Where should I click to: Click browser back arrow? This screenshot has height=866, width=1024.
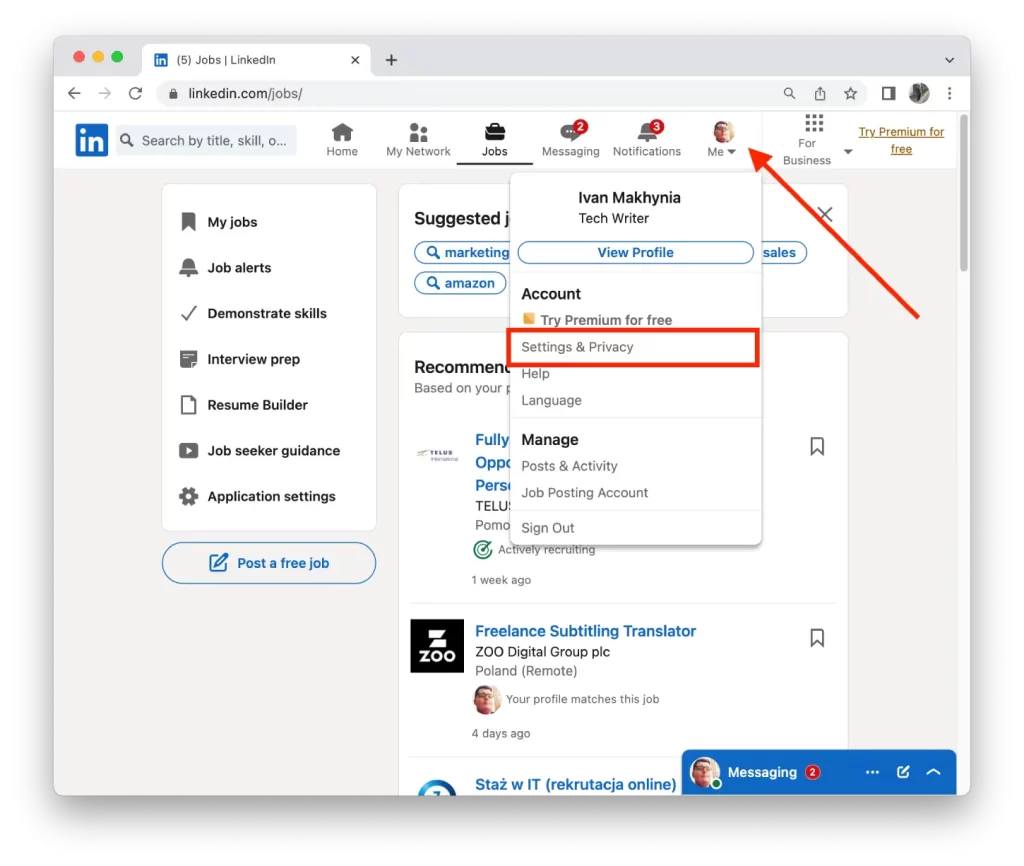coord(74,93)
